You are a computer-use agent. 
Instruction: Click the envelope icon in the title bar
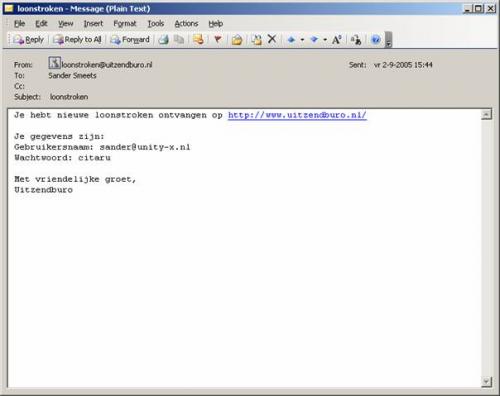[x=9, y=8]
